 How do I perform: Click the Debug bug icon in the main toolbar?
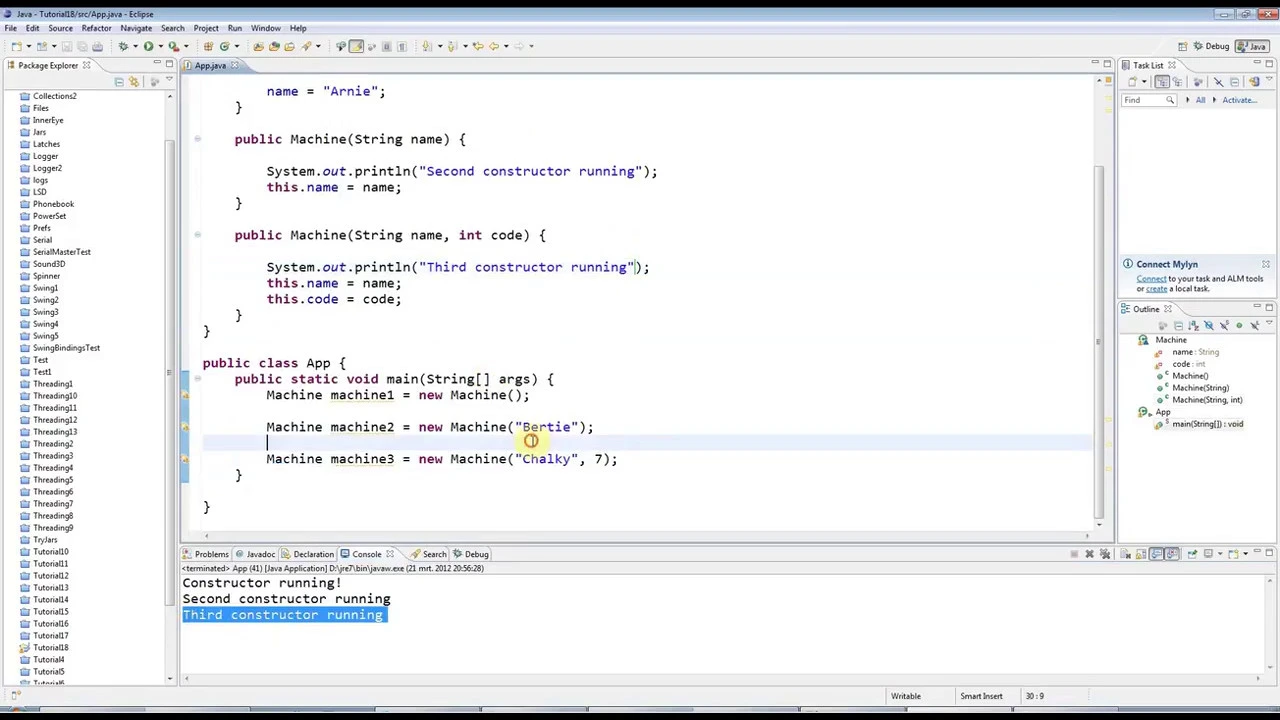click(123, 46)
